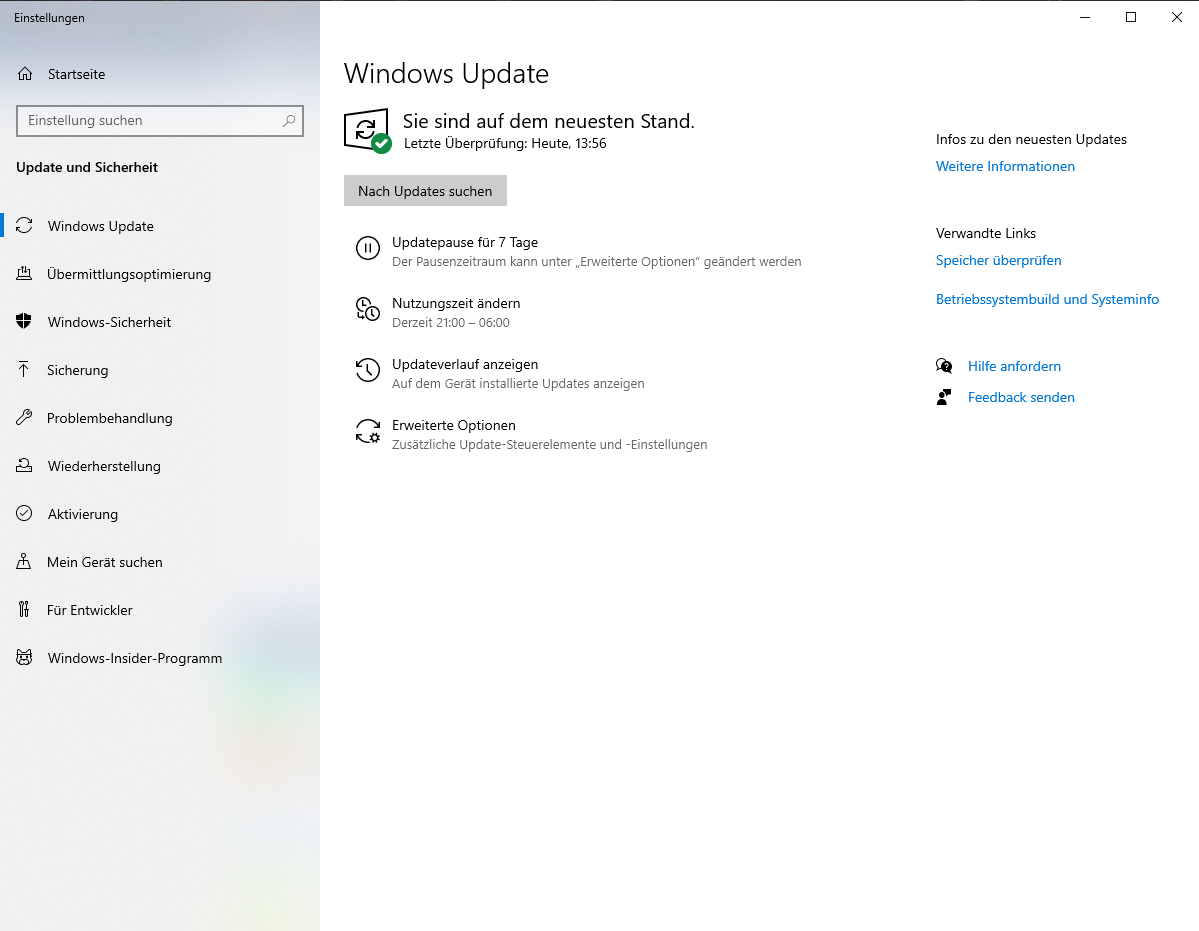Click the Windows-Sicherheit shield icon
This screenshot has width=1199, height=931.
pos(24,322)
